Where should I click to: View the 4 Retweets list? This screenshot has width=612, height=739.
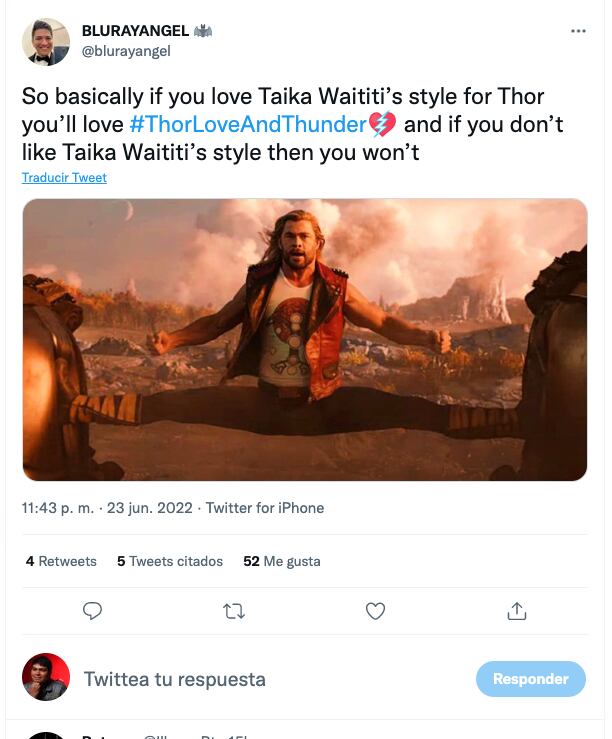click(x=61, y=561)
